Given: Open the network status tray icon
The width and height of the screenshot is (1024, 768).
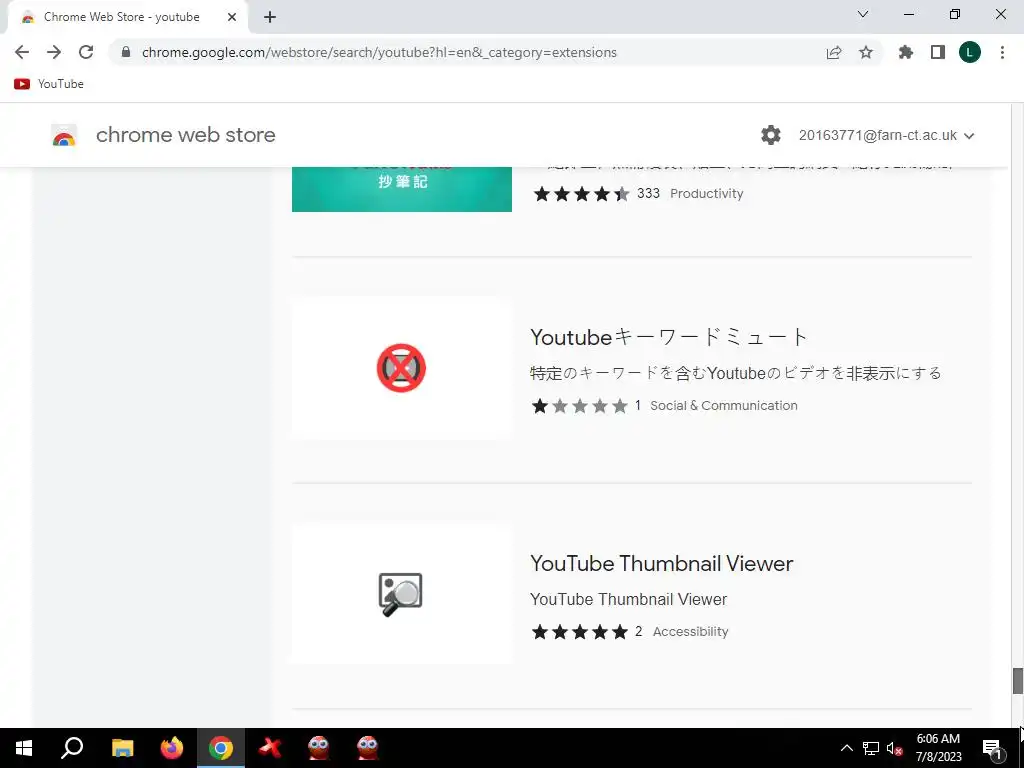Looking at the screenshot, I should [x=871, y=748].
